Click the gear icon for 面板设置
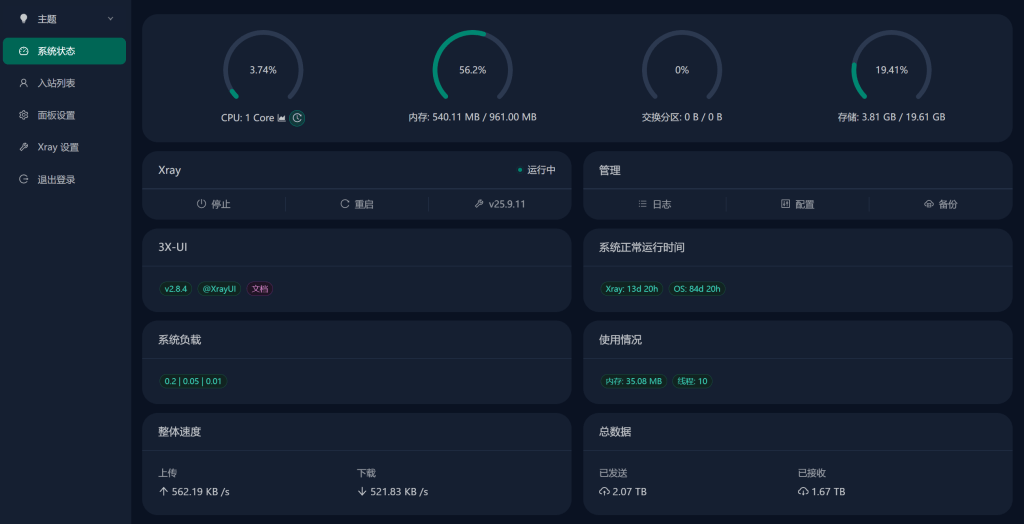The image size is (1024, 524). point(24,115)
